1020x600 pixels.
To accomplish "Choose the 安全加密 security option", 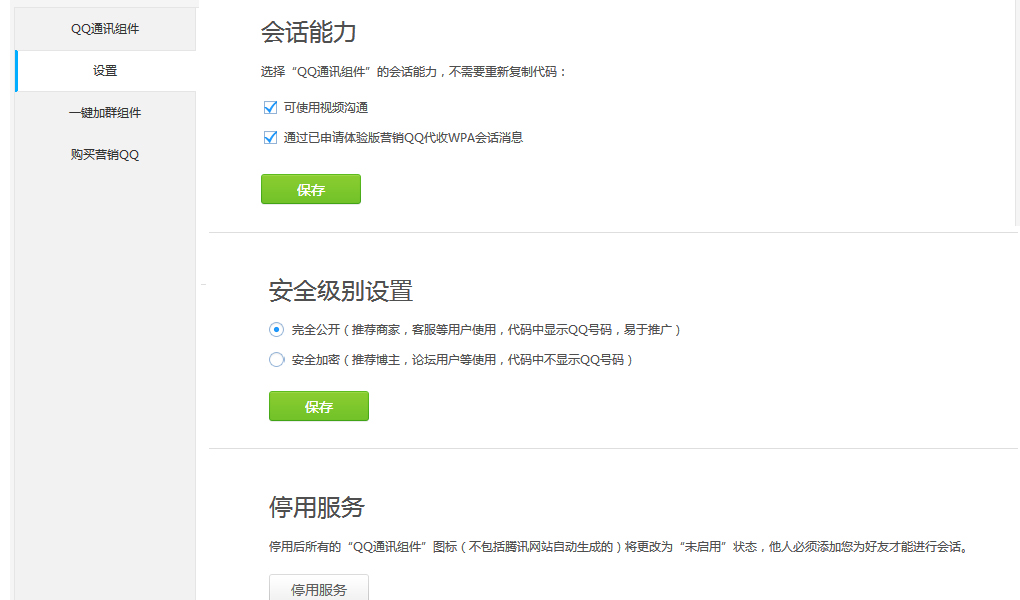I will (275, 359).
